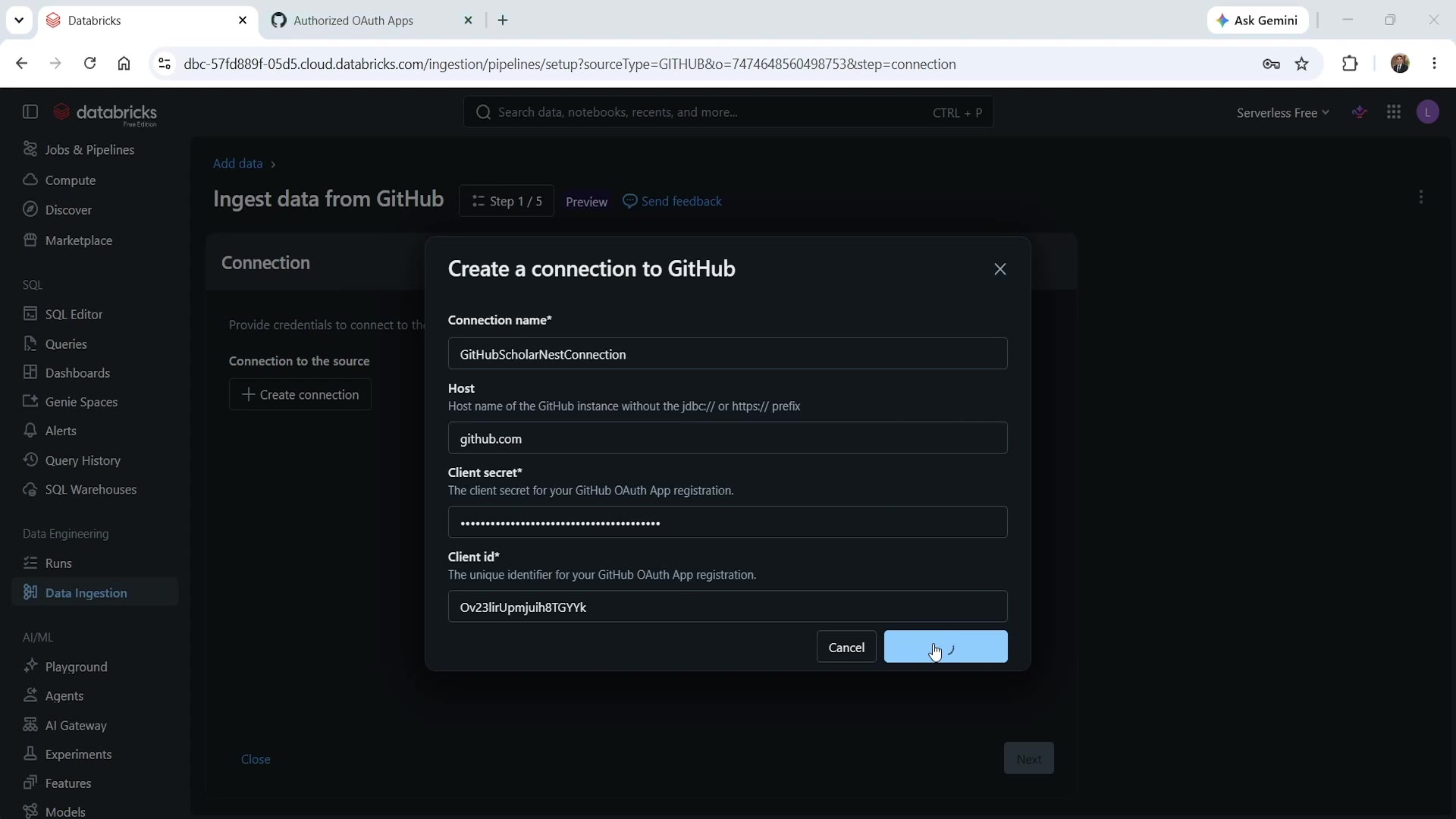This screenshot has width=1456, height=819.
Task: Close the Databricks browser tab
Action: click(243, 20)
